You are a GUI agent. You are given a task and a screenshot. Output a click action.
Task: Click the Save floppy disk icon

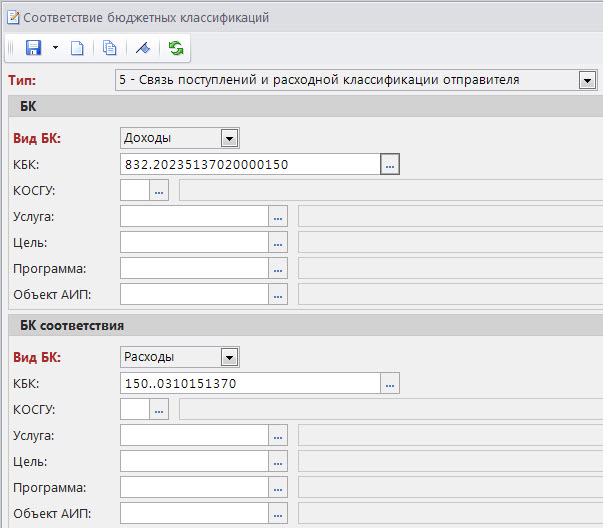click(x=33, y=48)
